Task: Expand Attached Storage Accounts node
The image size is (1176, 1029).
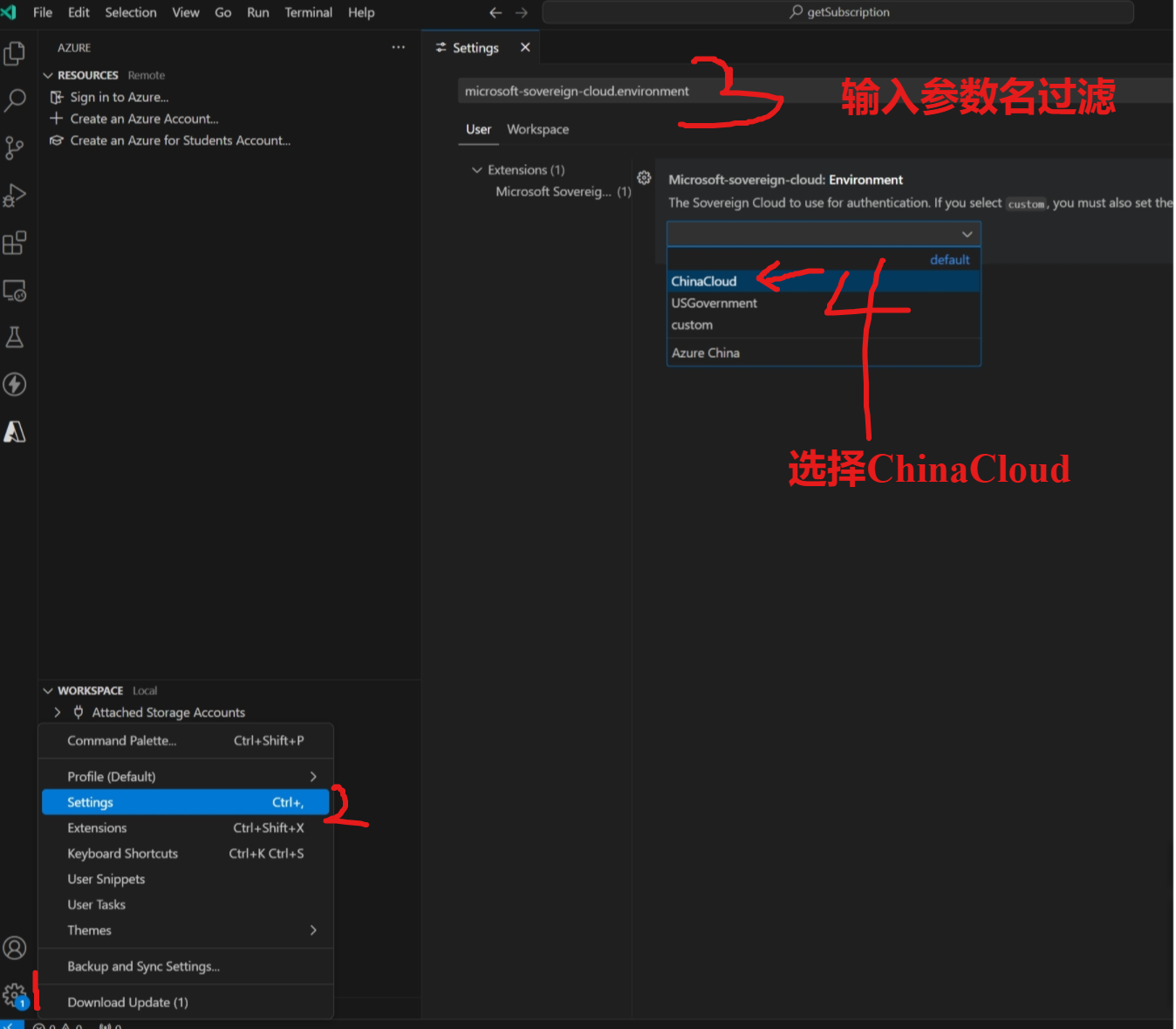Action: point(58,712)
